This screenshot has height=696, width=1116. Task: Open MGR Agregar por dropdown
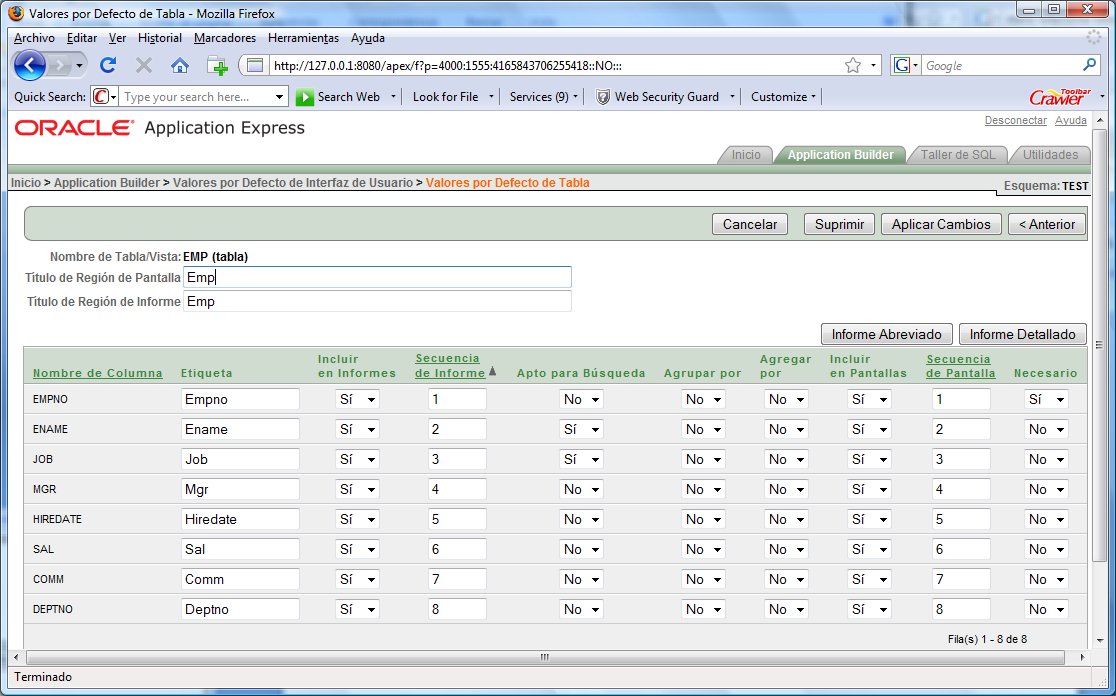point(786,489)
